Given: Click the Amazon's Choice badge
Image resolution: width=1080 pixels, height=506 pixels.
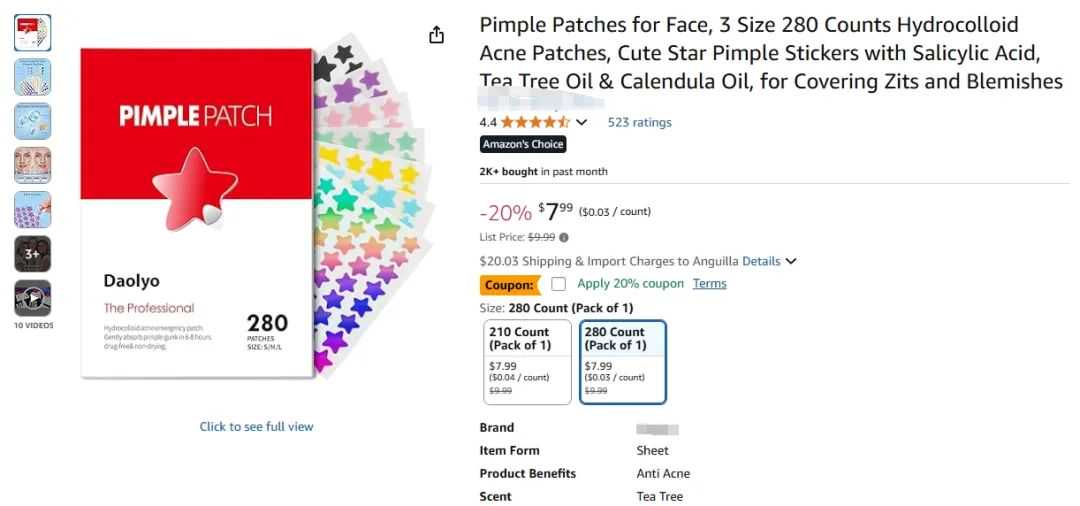Looking at the screenshot, I should click(523, 145).
